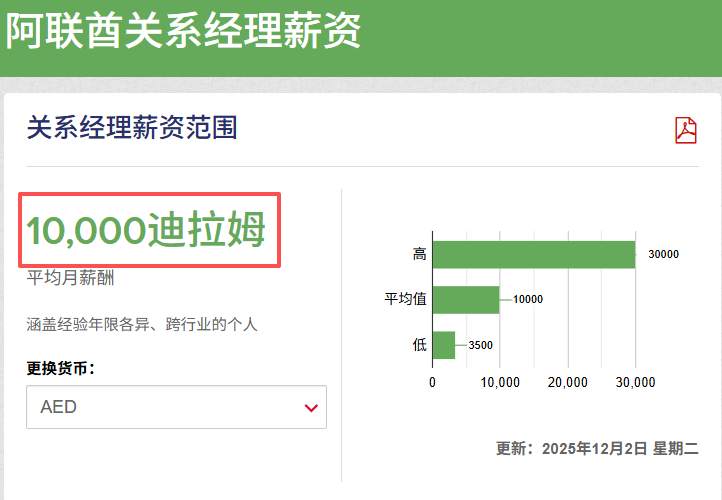This screenshot has width=722, height=500.
Task: Click the 低 axis label
Action: (419, 344)
